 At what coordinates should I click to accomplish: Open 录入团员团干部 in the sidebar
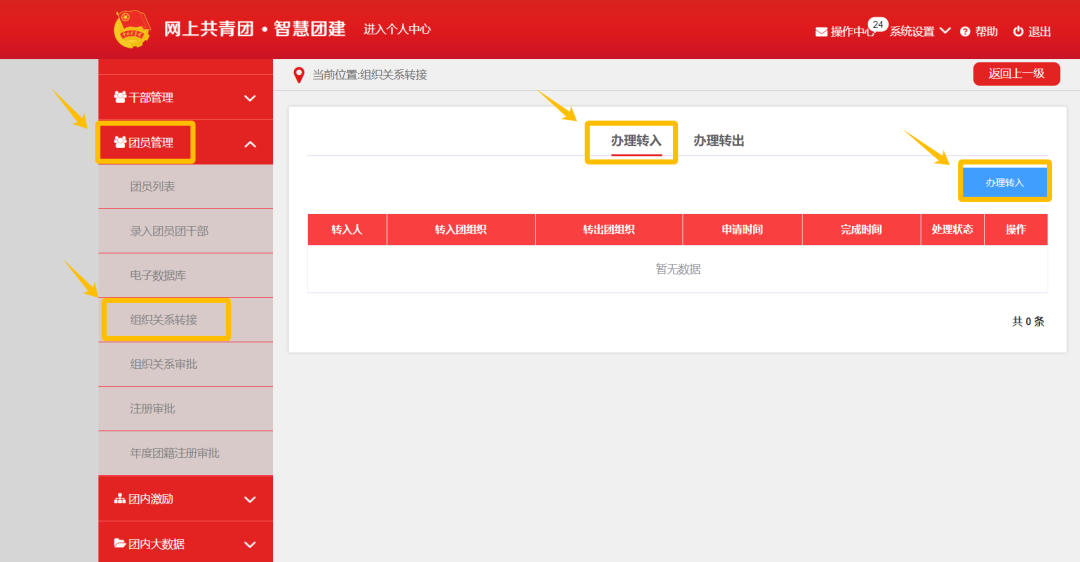[x=185, y=231]
